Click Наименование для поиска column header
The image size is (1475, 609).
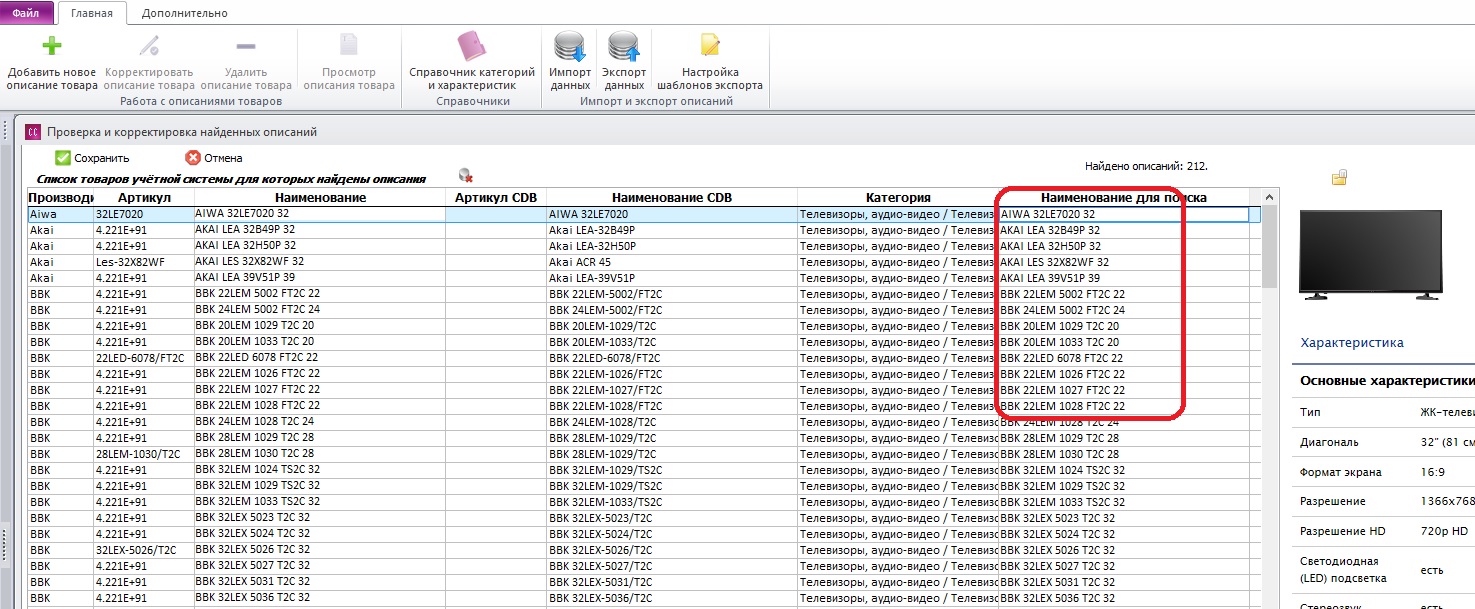point(1124,197)
